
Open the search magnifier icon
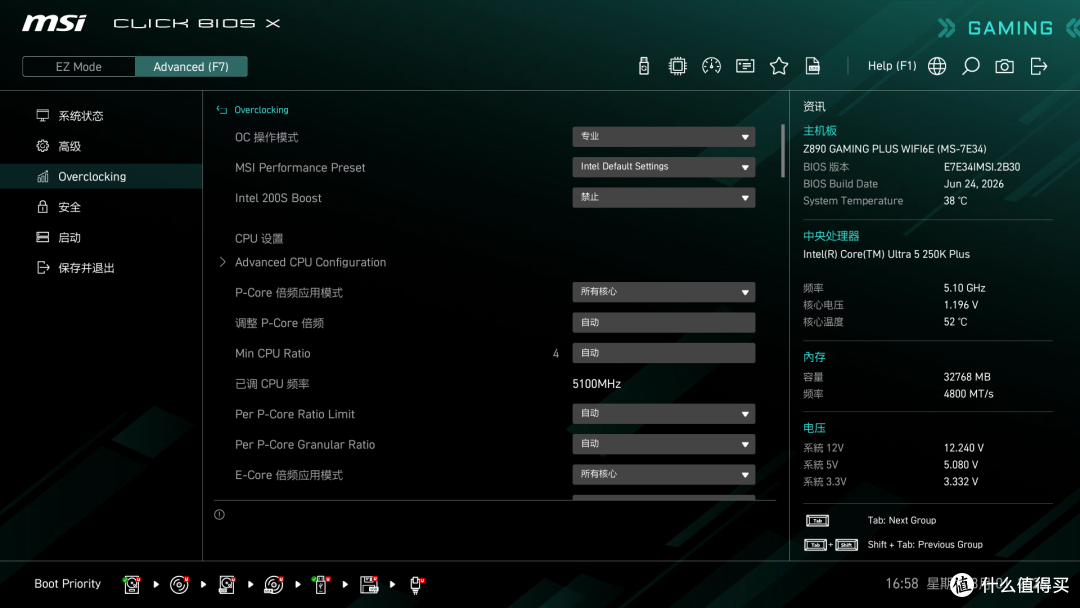(970, 66)
